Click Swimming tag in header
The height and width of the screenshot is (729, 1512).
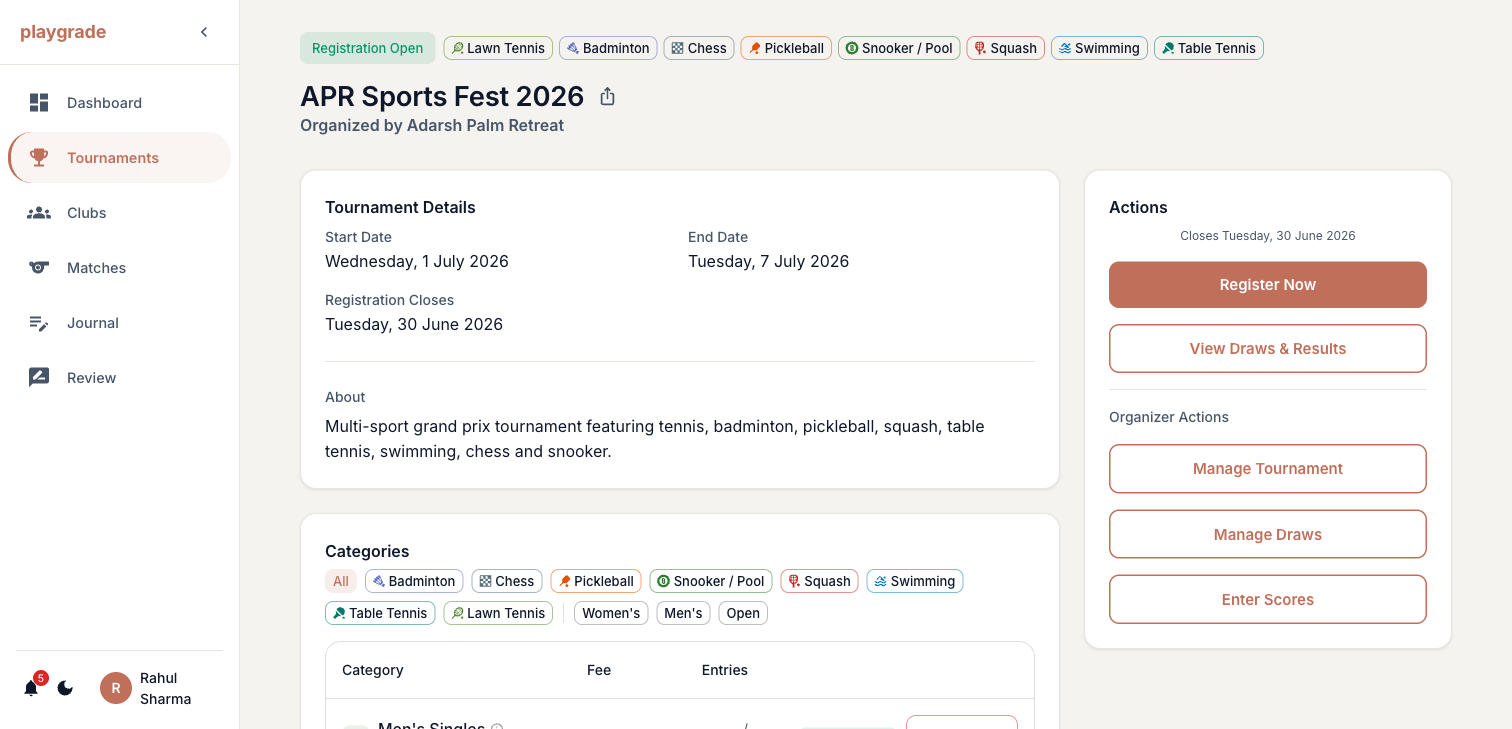click(1099, 48)
